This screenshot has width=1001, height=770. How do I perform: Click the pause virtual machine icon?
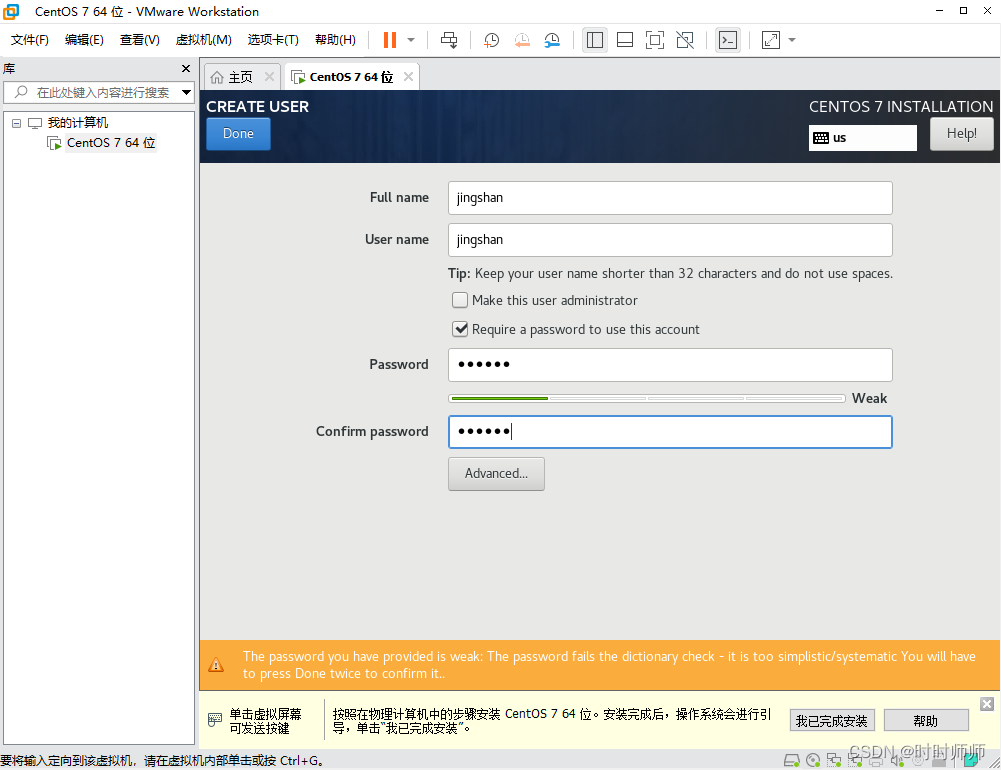coord(389,40)
